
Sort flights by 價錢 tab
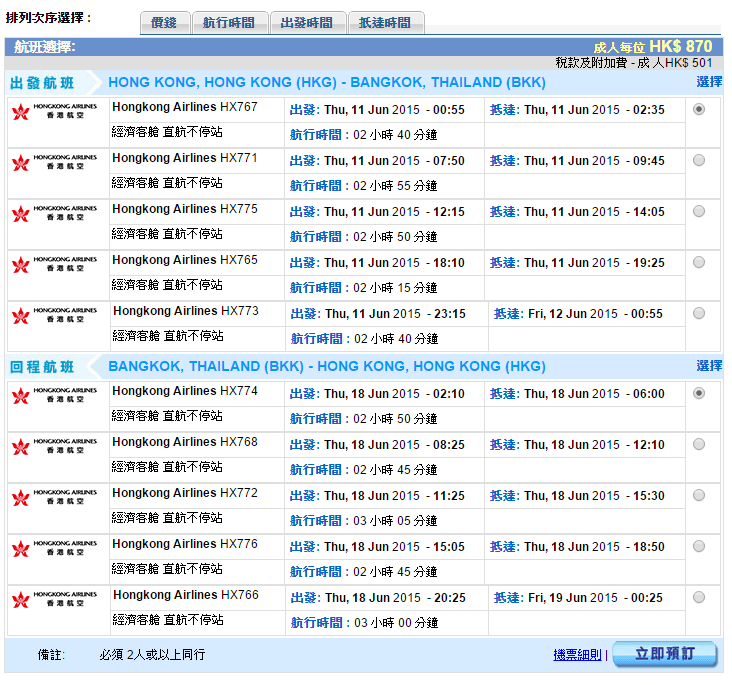(x=164, y=23)
